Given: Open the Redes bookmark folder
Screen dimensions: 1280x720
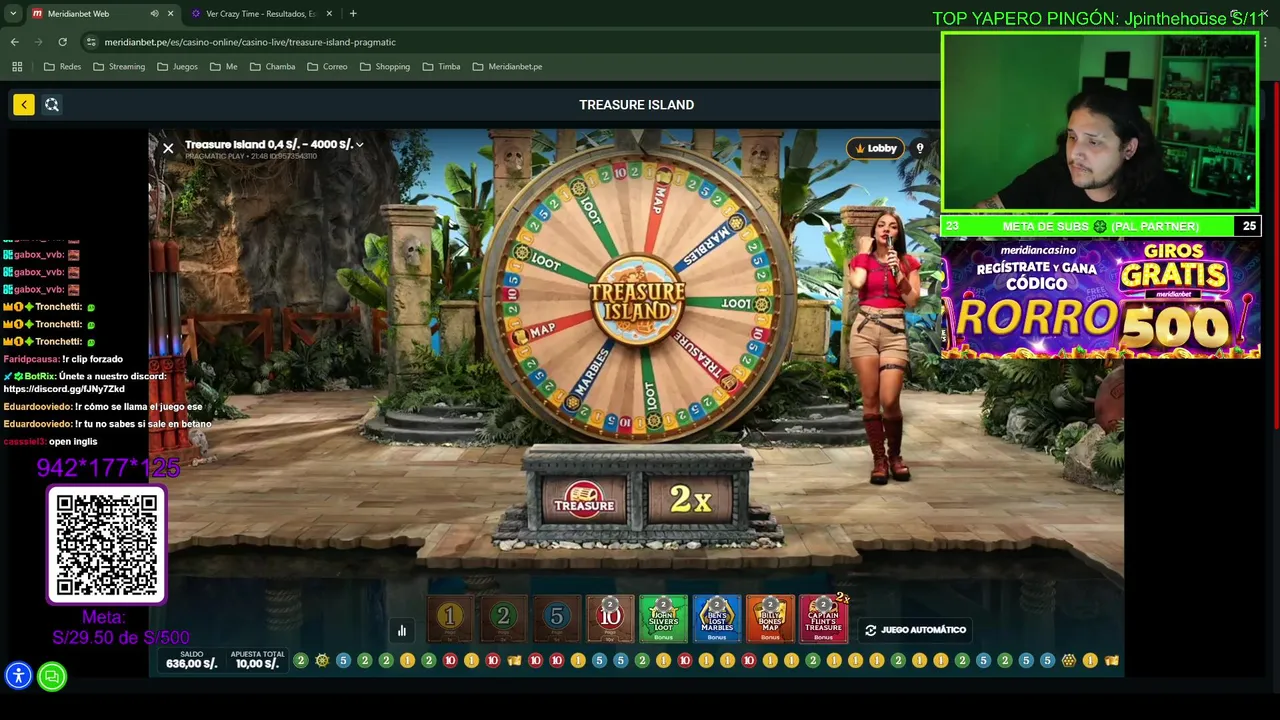Looking at the screenshot, I should 63,67.
